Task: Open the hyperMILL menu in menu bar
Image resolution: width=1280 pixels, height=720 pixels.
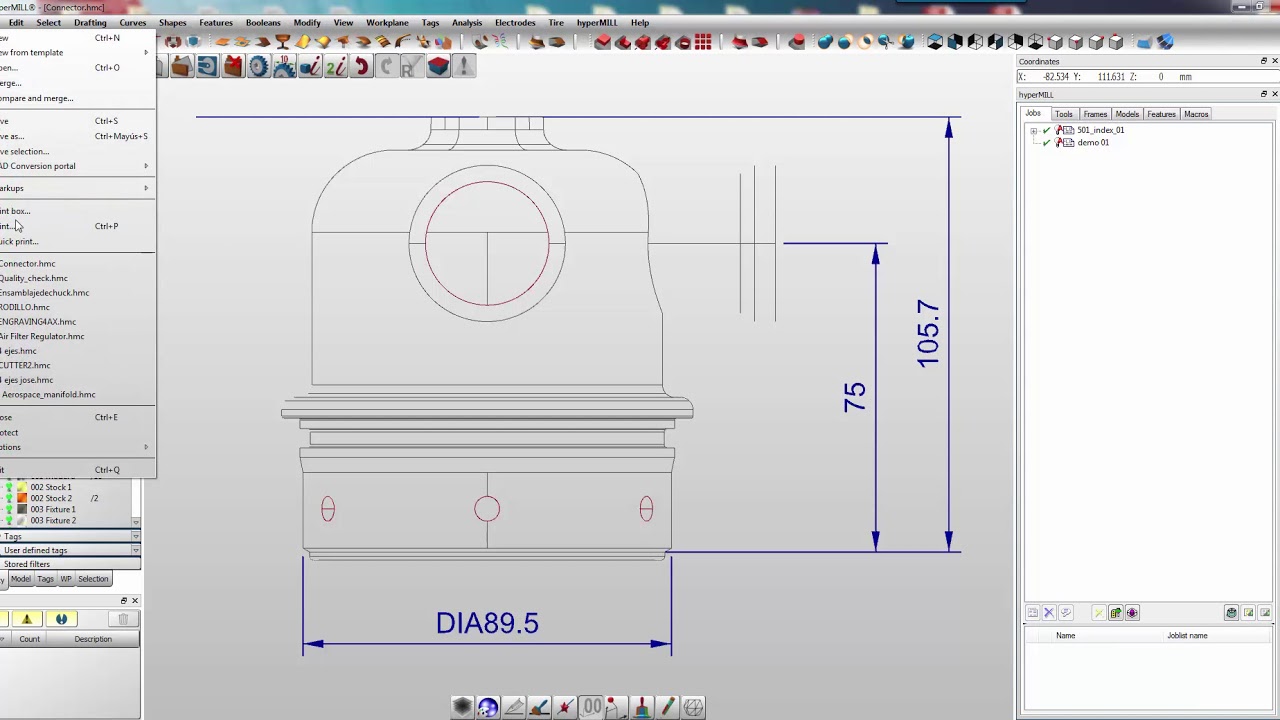Action: 597,22
